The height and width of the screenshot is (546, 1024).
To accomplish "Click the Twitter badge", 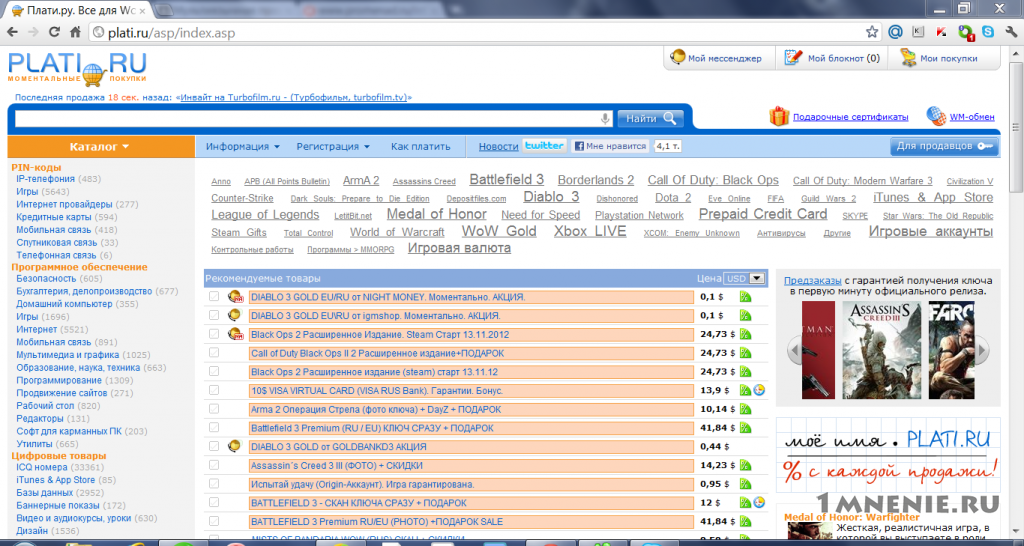I will click(x=544, y=146).
